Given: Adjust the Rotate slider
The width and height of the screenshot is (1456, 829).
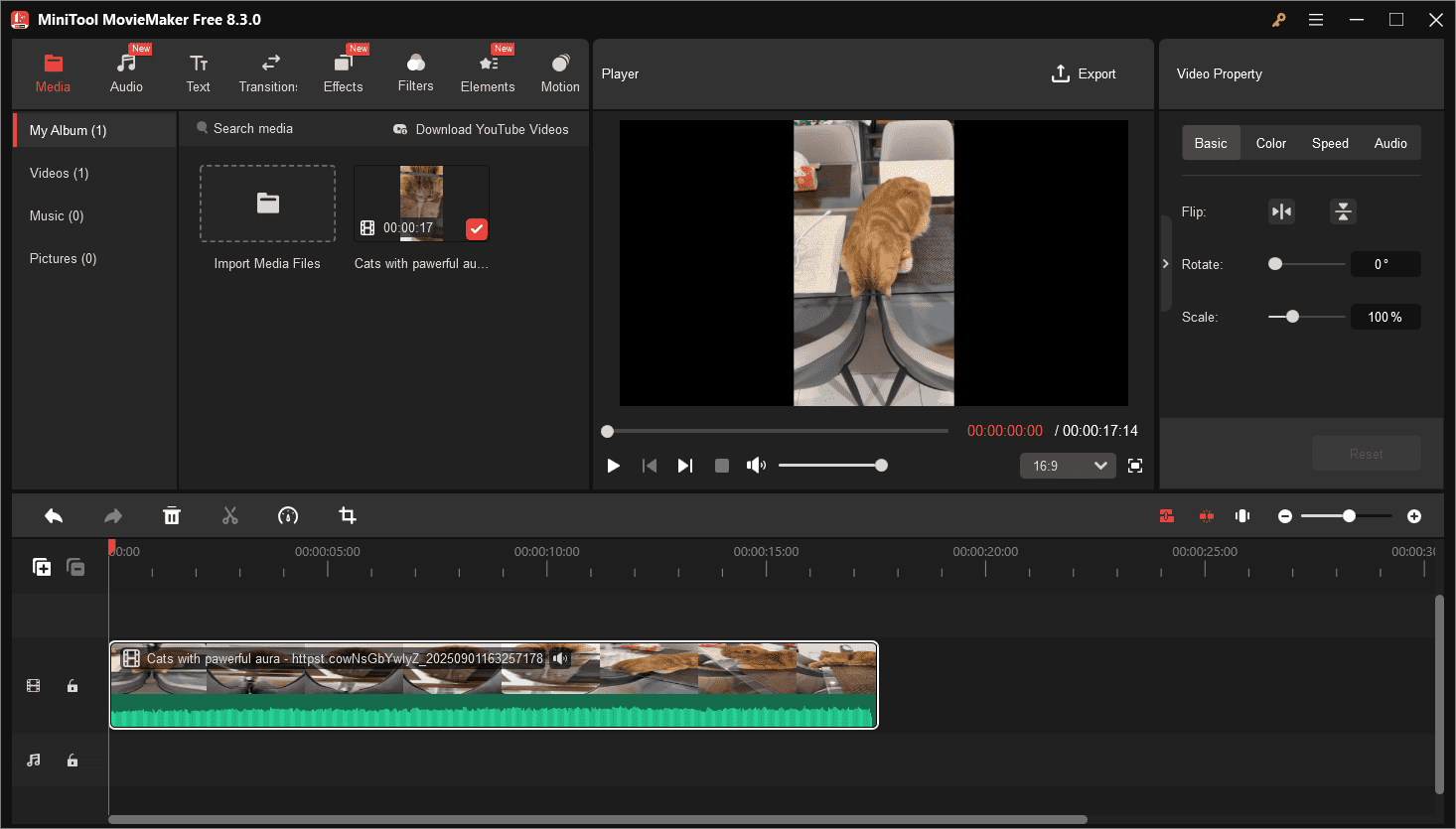Looking at the screenshot, I should [x=1307, y=264].
